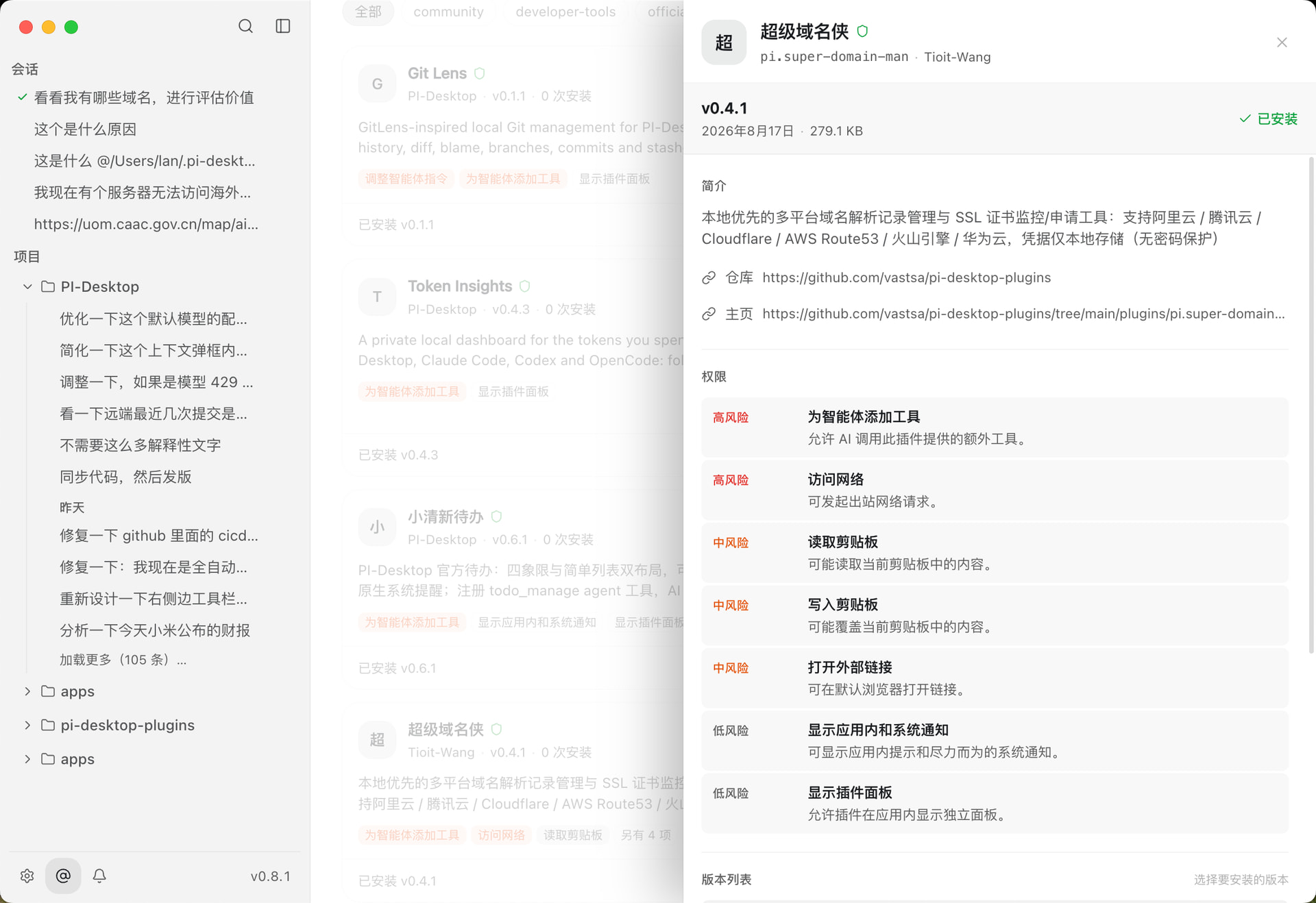Click the 显示插件面板 permission row
The image size is (1316, 903).
pos(995,803)
